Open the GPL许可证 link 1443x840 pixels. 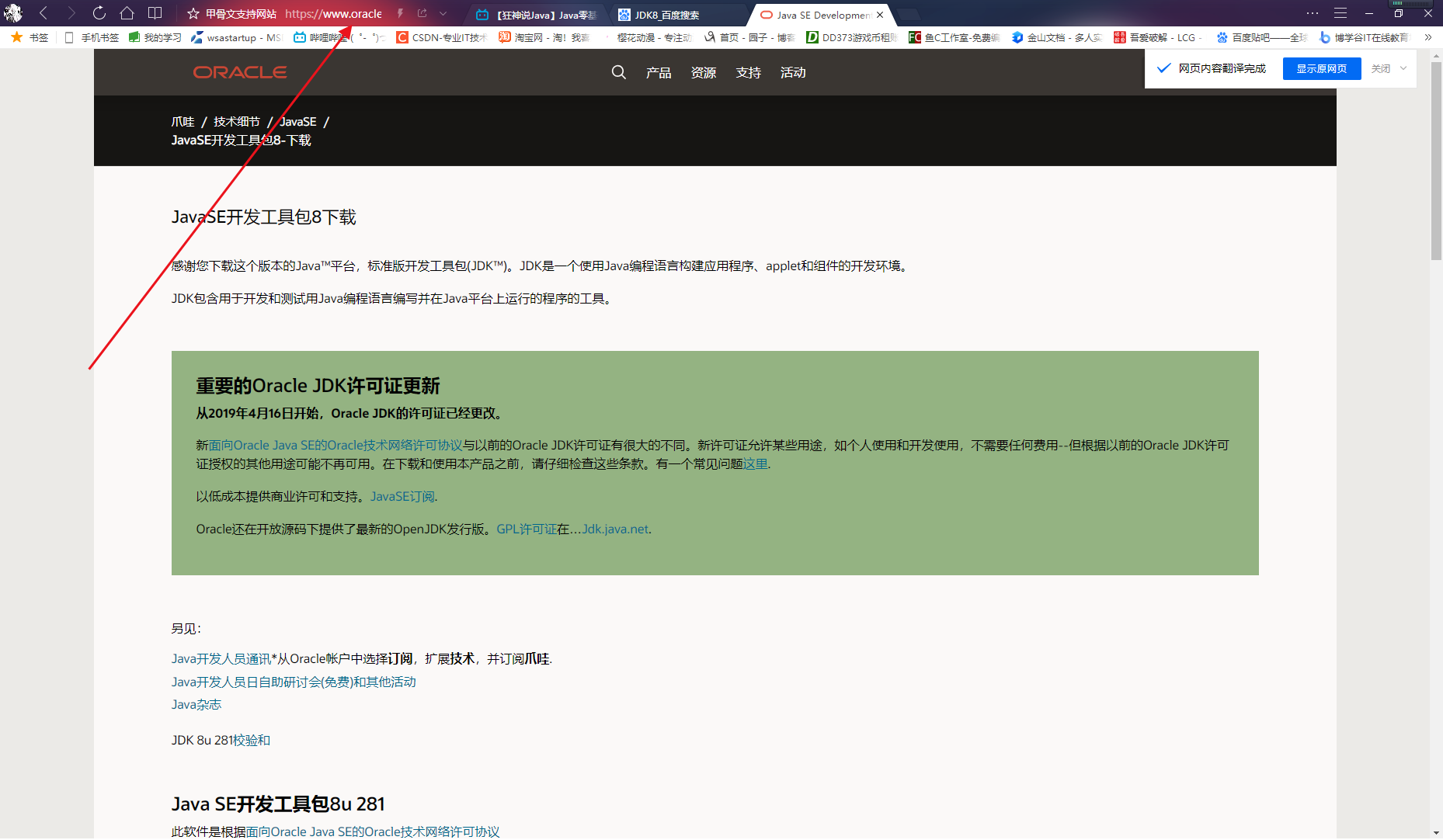[x=527, y=529]
